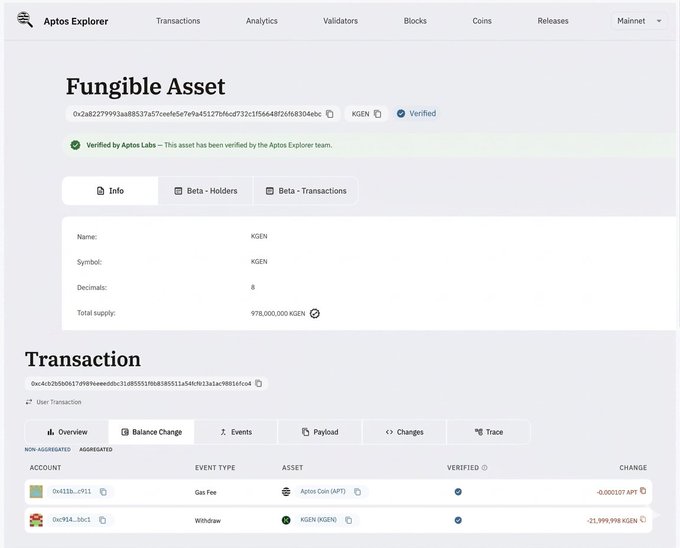Open account link 0x411b...c911
Screen dimensions: 680x548
[x=72, y=492]
